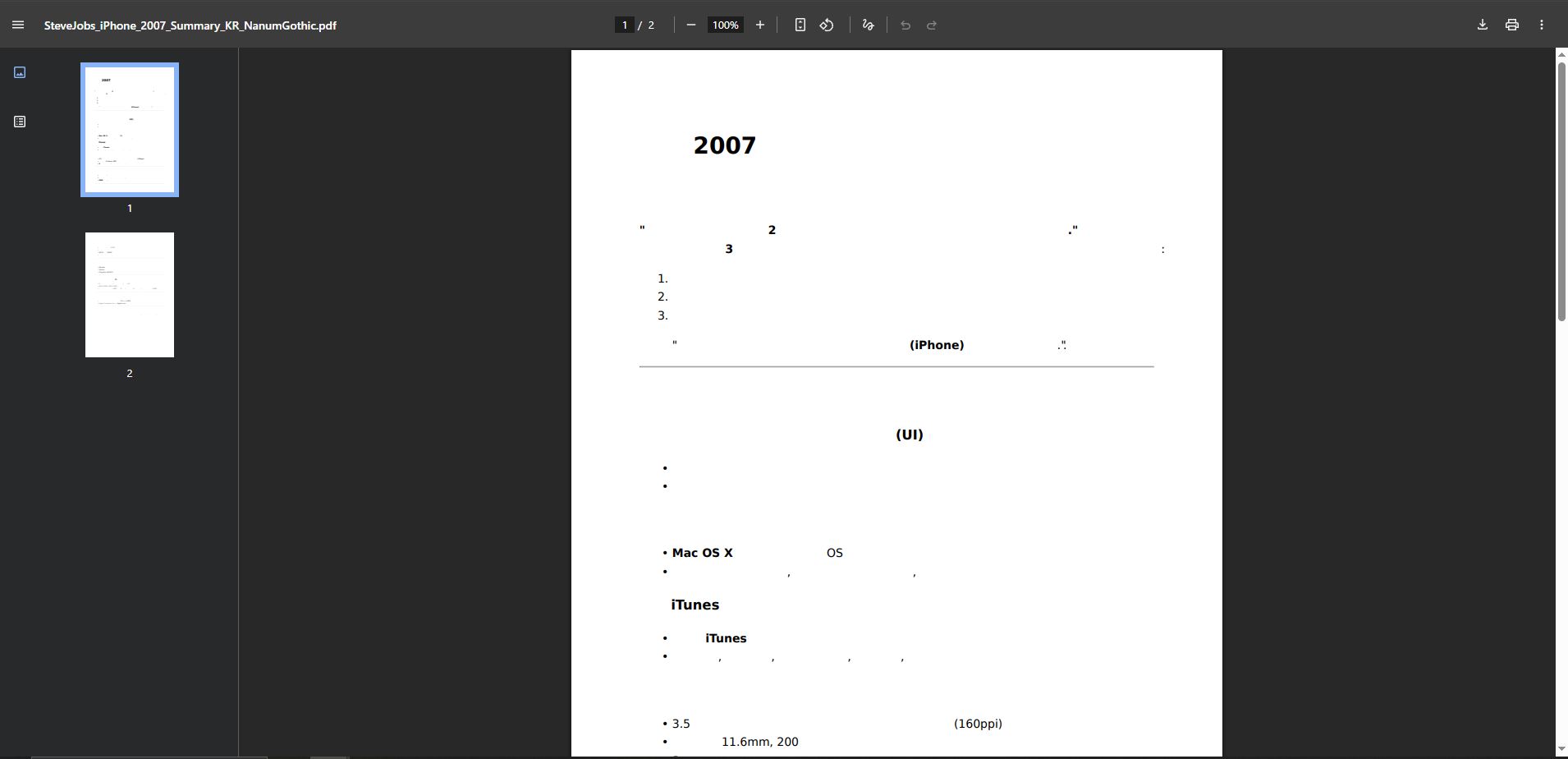Print the PDF document
The image size is (1568, 759).
[1512, 25]
